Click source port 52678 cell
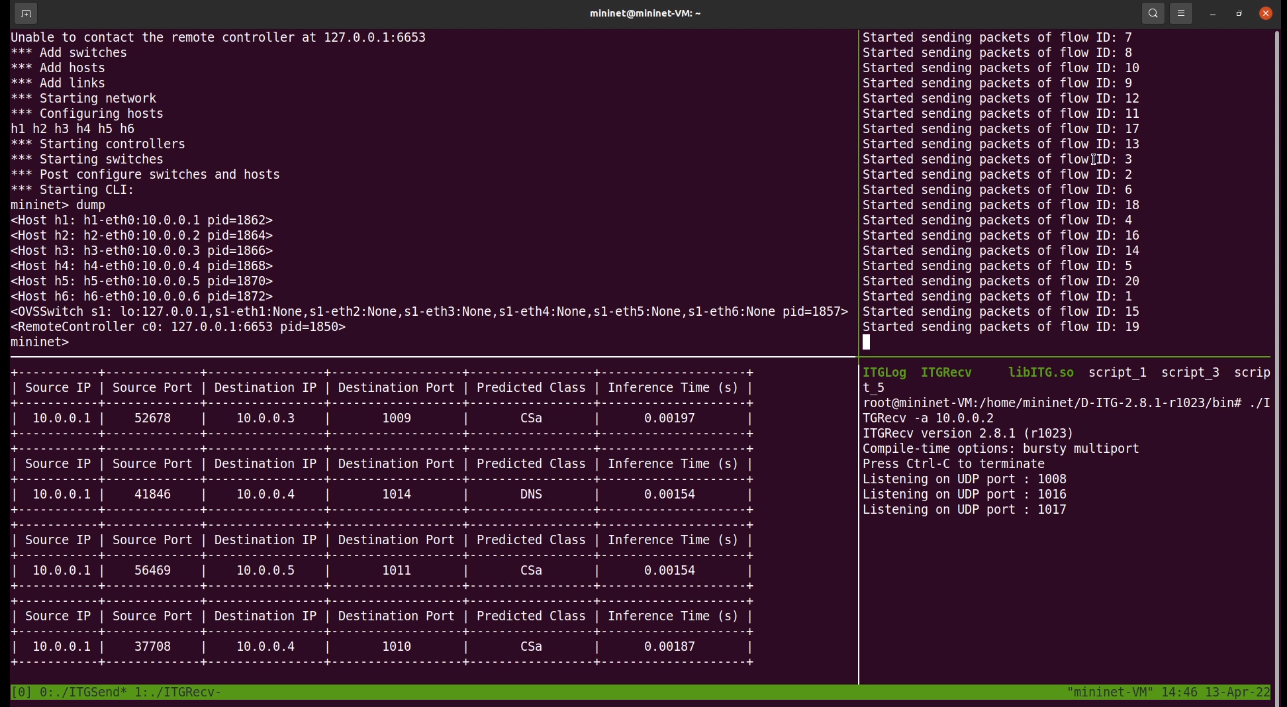 click(152, 418)
